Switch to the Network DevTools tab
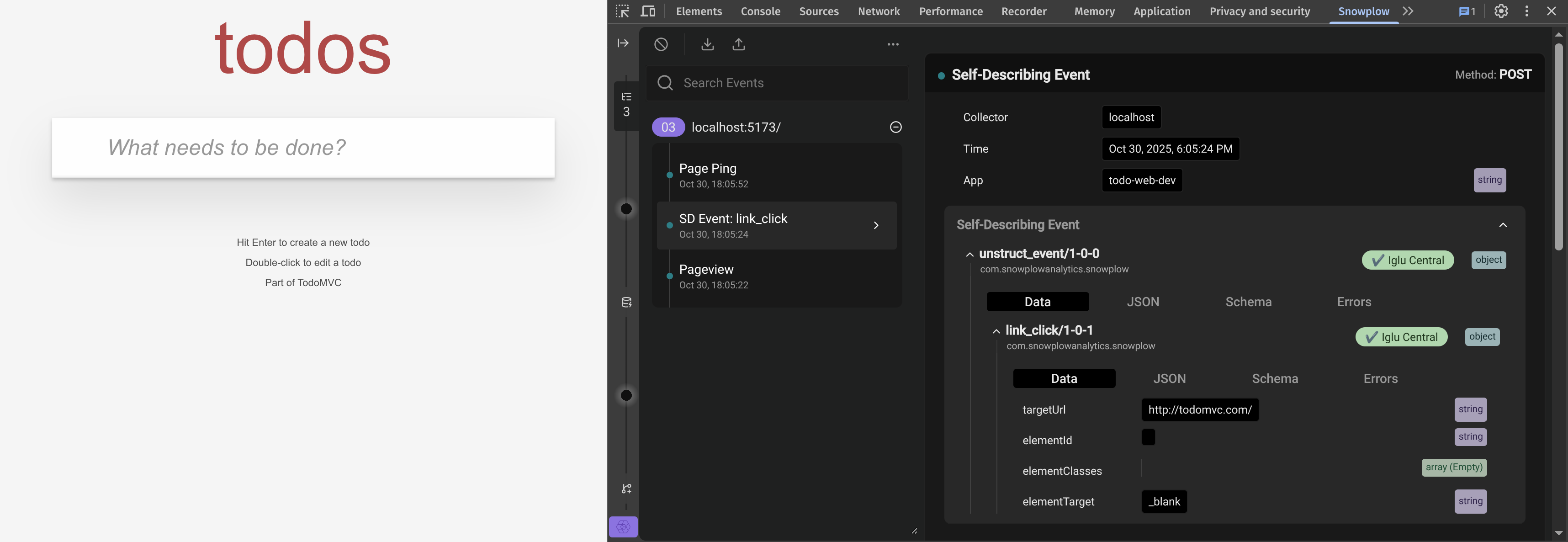1568x542 pixels. (x=879, y=11)
